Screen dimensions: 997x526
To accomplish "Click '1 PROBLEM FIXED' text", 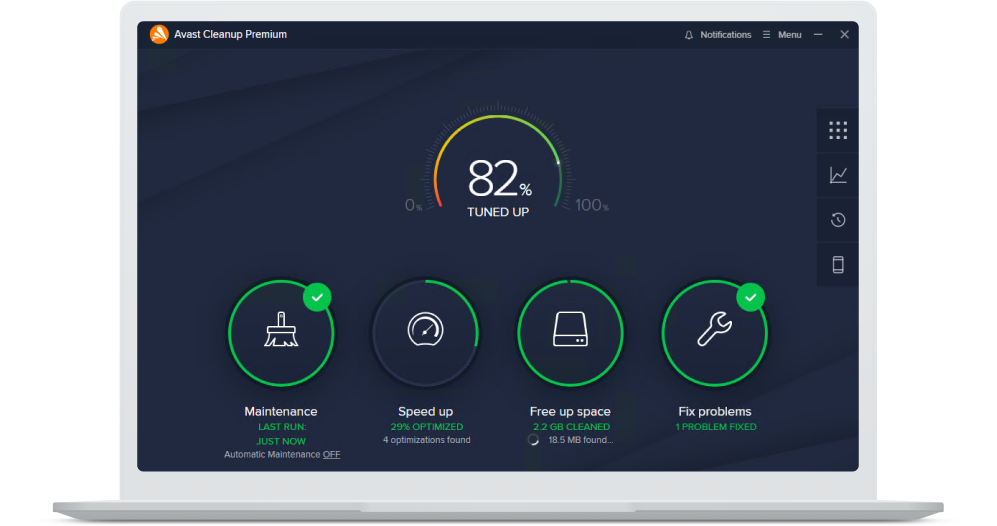I will click(x=716, y=427).
